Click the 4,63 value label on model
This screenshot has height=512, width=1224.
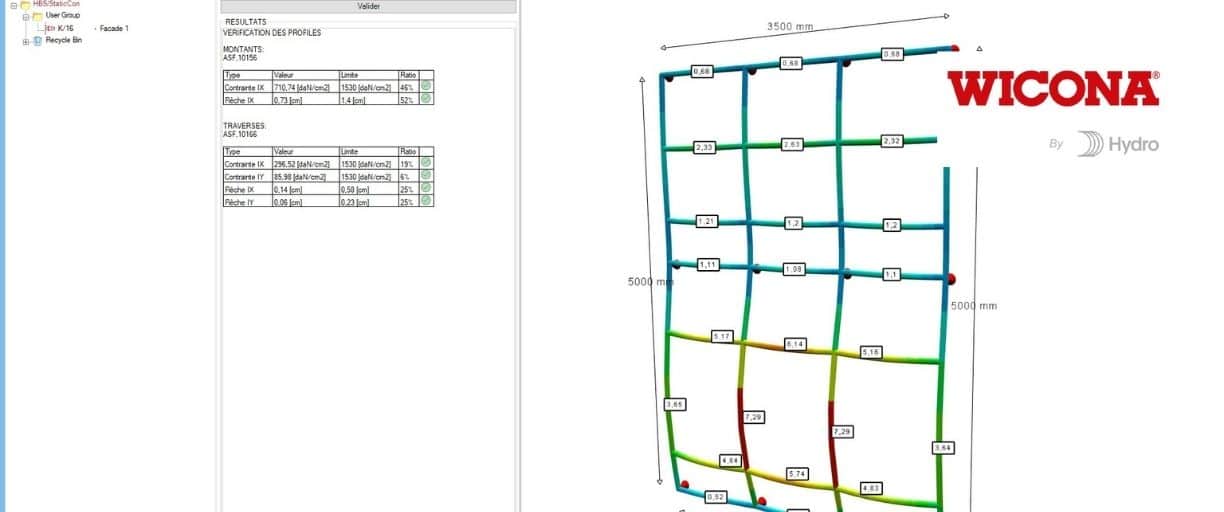click(872, 487)
